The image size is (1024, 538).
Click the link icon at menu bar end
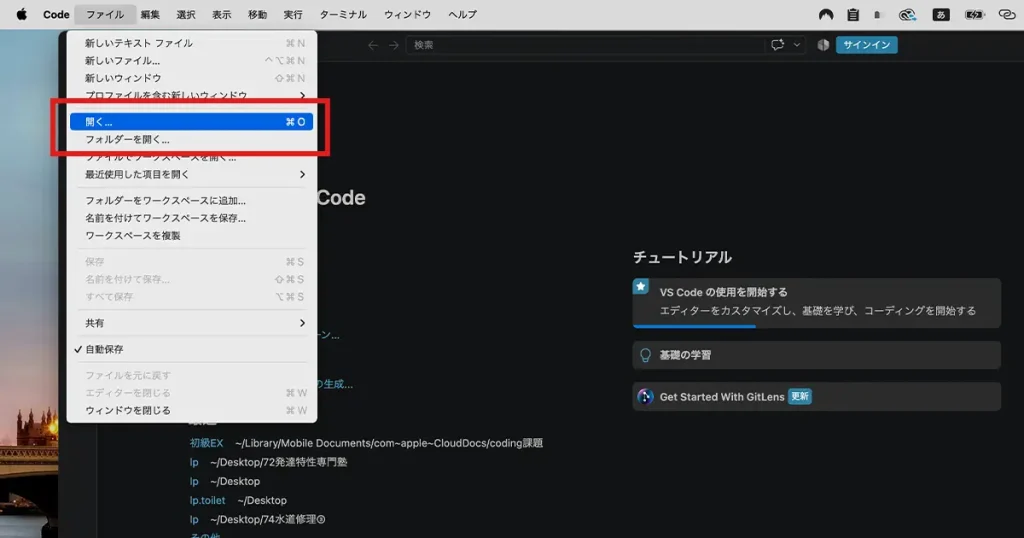pyautogui.click(x=1006, y=14)
